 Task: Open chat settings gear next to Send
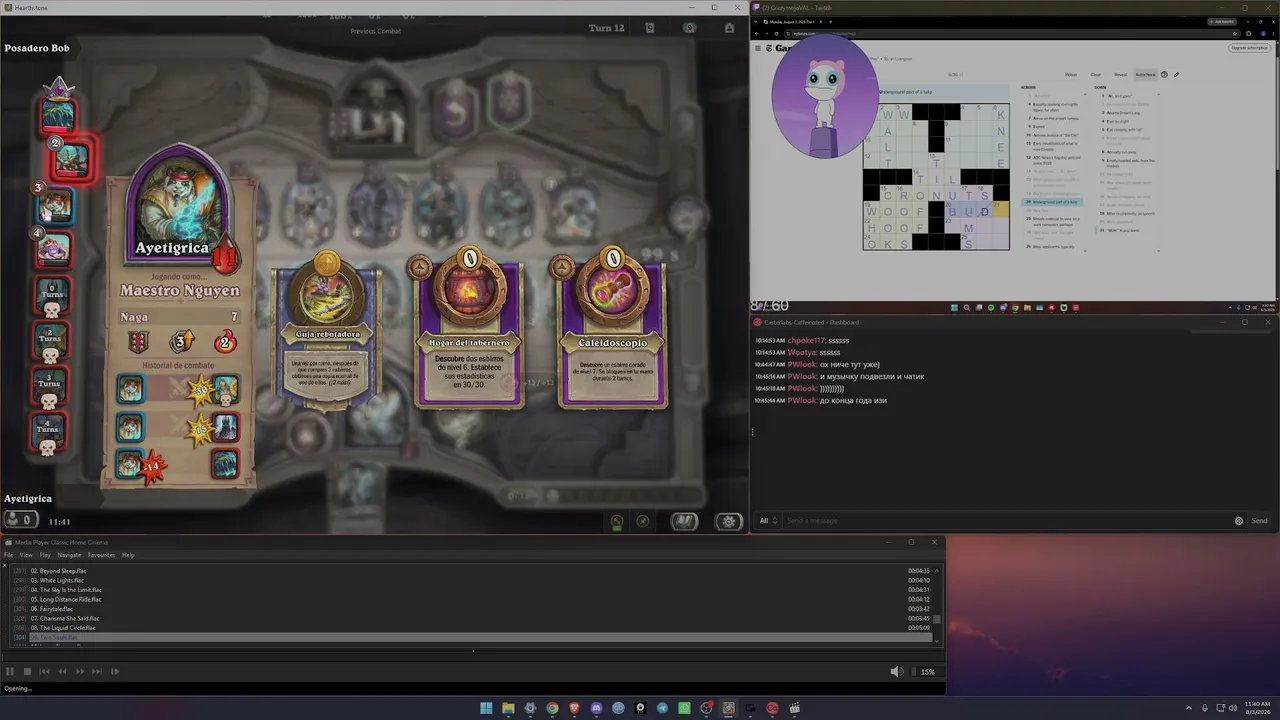click(1239, 521)
